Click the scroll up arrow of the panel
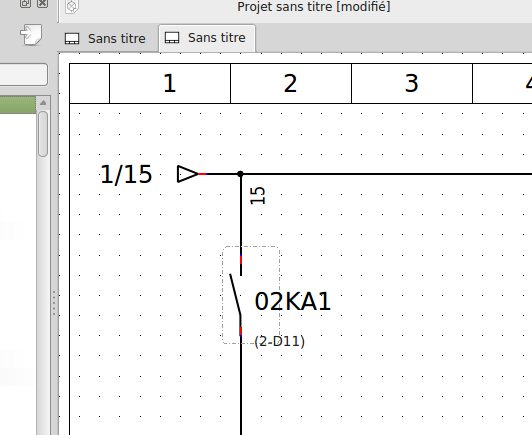 tap(43, 103)
